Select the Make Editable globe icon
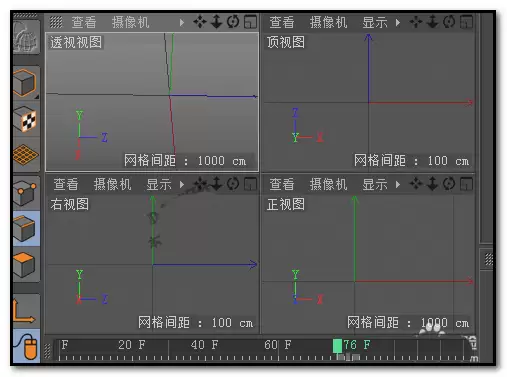Viewport: 507px width, 377px height. coord(26,37)
